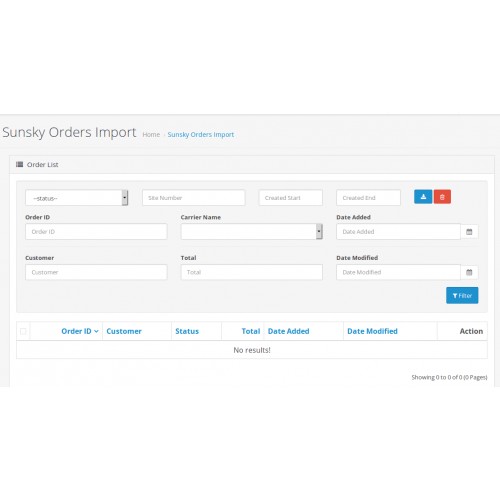Expand the --status-- dropdown
This screenshot has height=500, width=500.
click(x=77, y=198)
